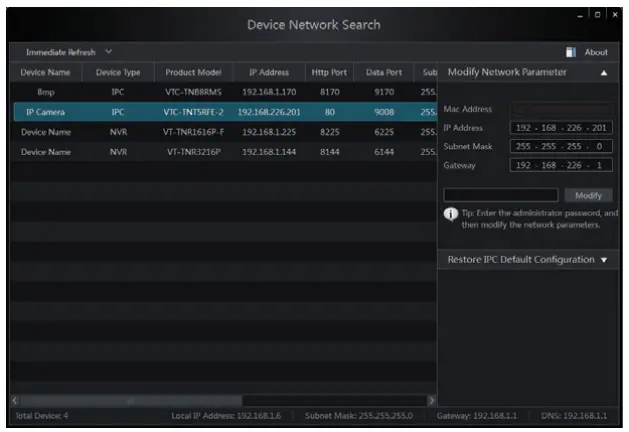Image resolution: width=629 pixels, height=432 pixels.
Task: Click IP cell 192.168.1.144
Action: click(269, 152)
